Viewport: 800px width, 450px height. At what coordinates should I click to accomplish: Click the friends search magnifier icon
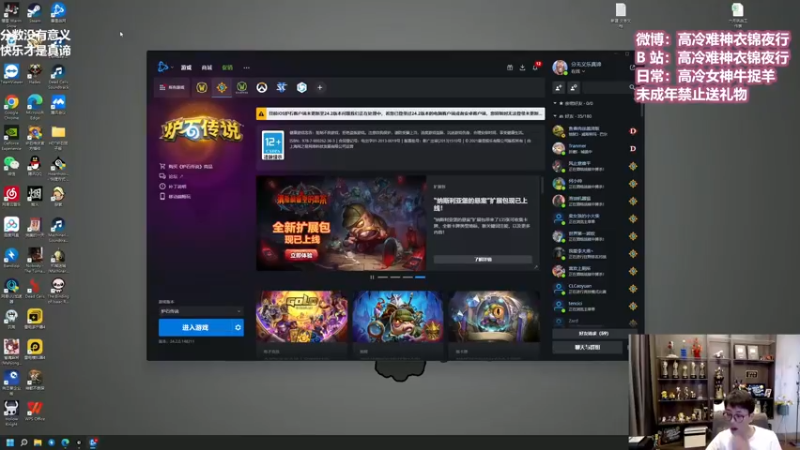tap(632, 88)
